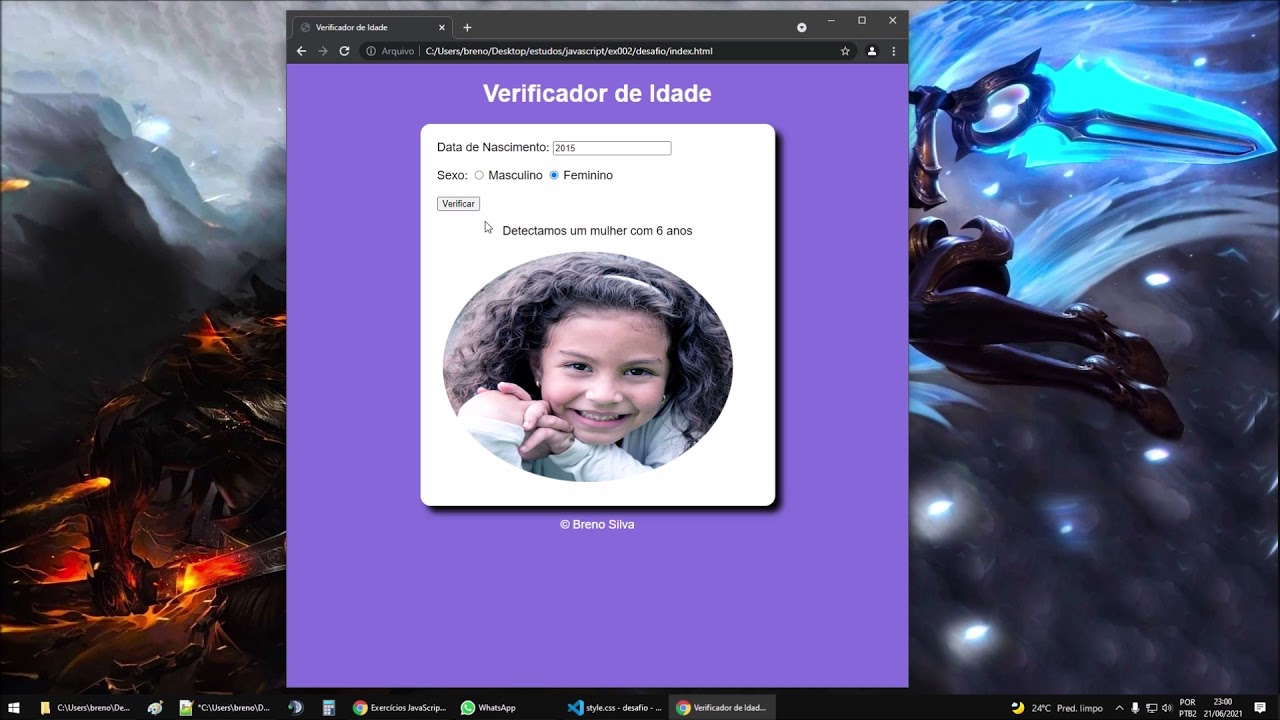The width and height of the screenshot is (1280, 720).
Task: Open the Notepad++ taskbar item
Action: pyautogui.click(x=226, y=707)
